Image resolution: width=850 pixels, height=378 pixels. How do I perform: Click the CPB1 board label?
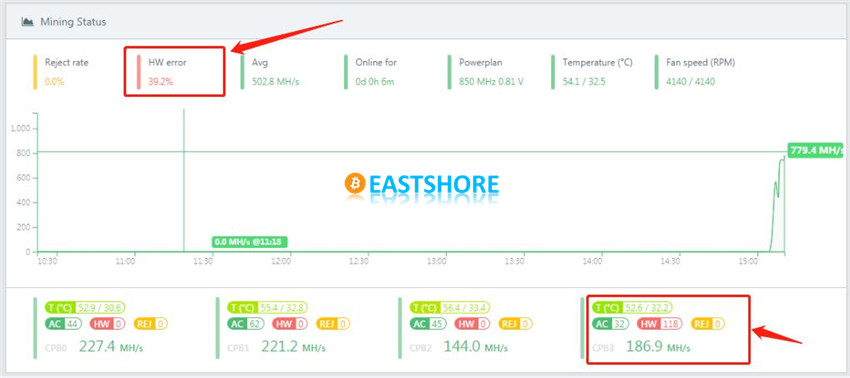tap(237, 348)
